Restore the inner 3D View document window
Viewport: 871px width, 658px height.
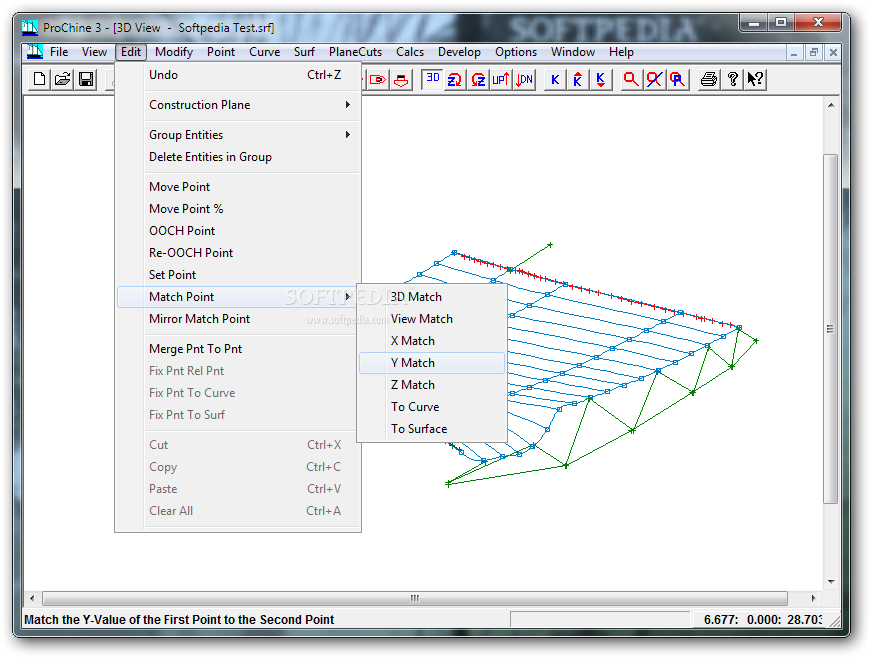[x=814, y=53]
